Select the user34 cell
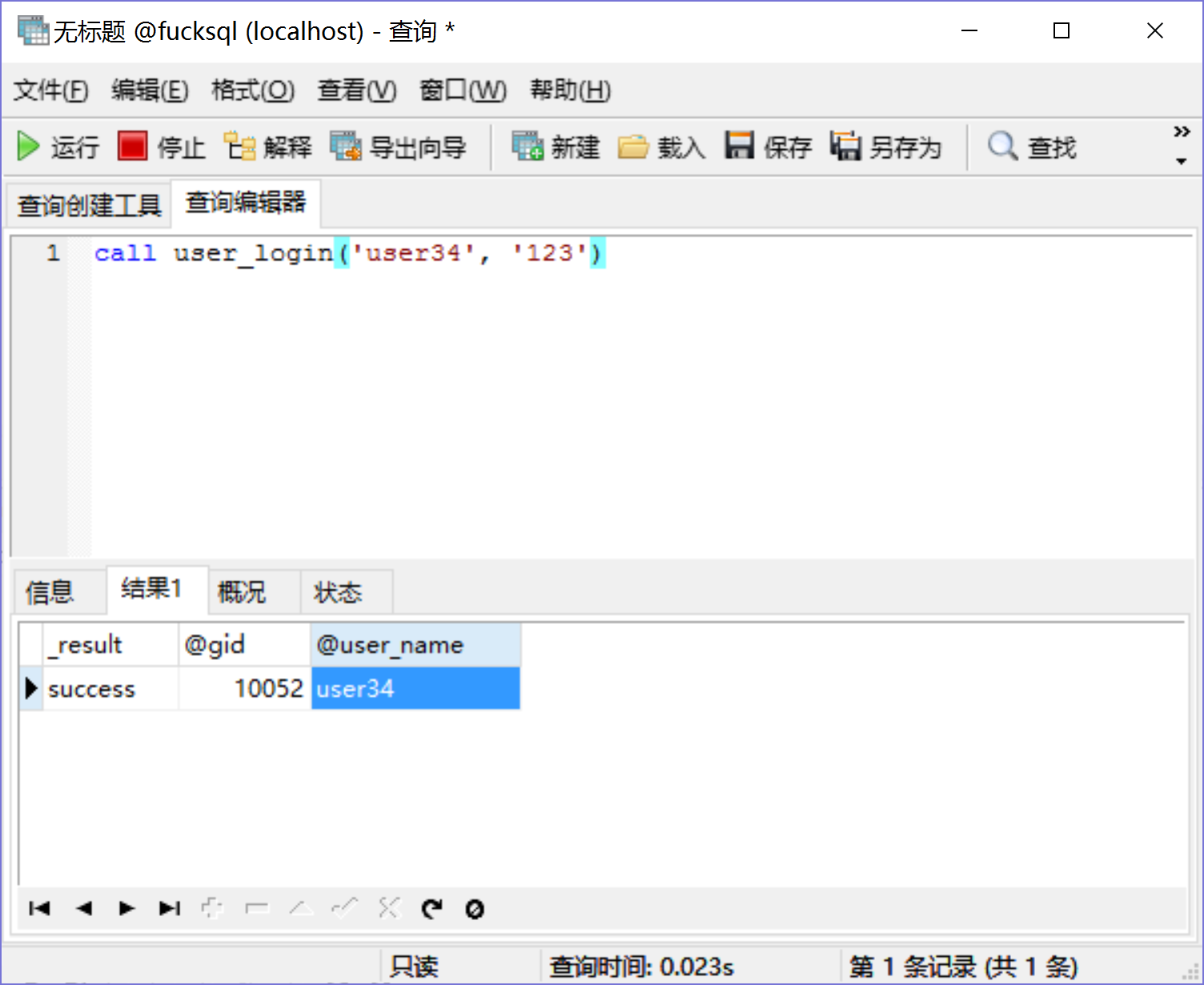This screenshot has height=985, width=1204. click(x=415, y=688)
